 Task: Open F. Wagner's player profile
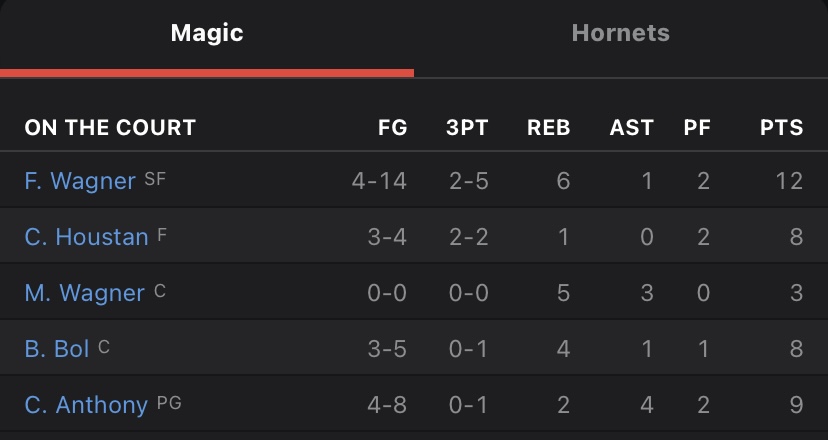click(x=80, y=181)
